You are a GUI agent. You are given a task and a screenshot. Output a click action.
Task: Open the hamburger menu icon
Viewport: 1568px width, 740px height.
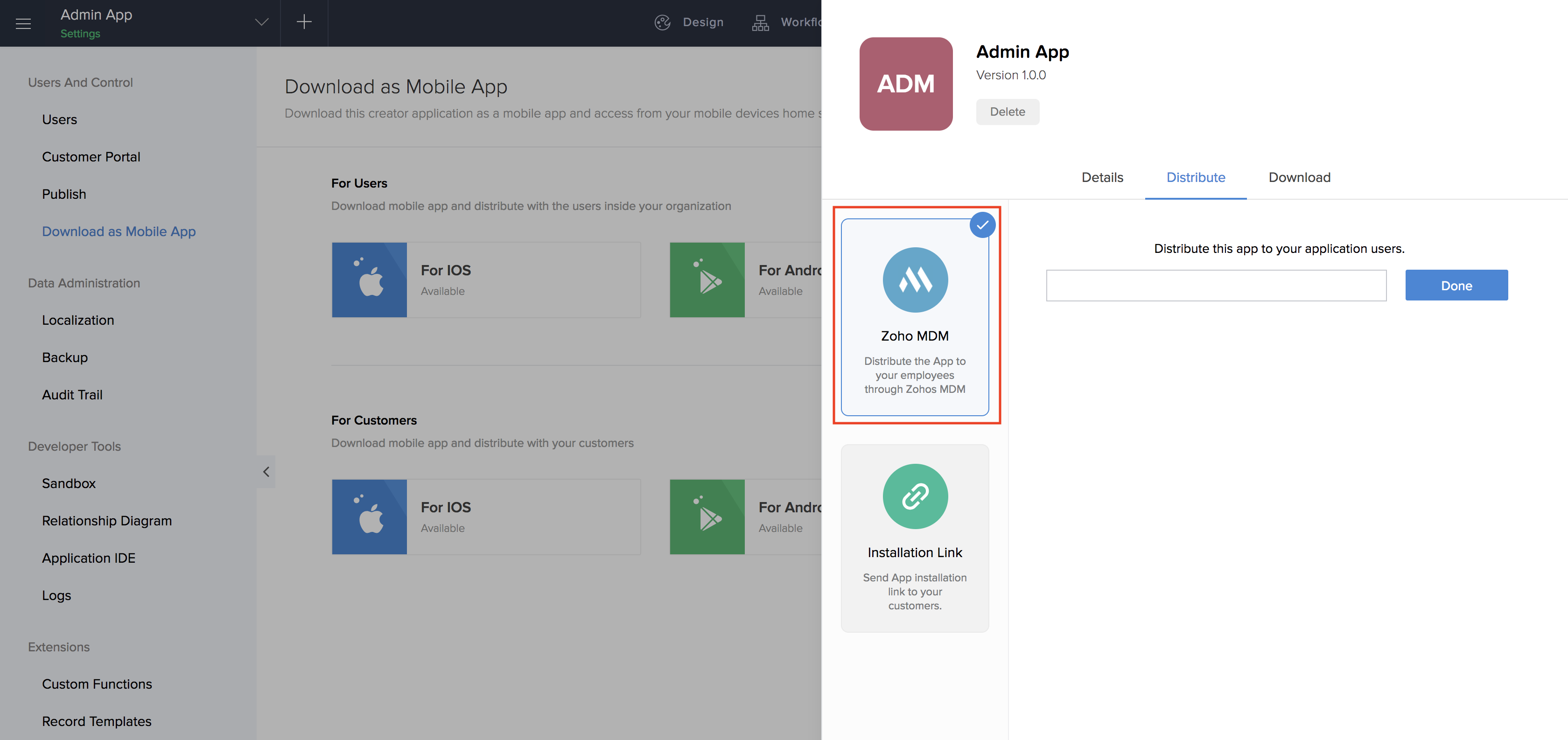pyautogui.click(x=23, y=24)
